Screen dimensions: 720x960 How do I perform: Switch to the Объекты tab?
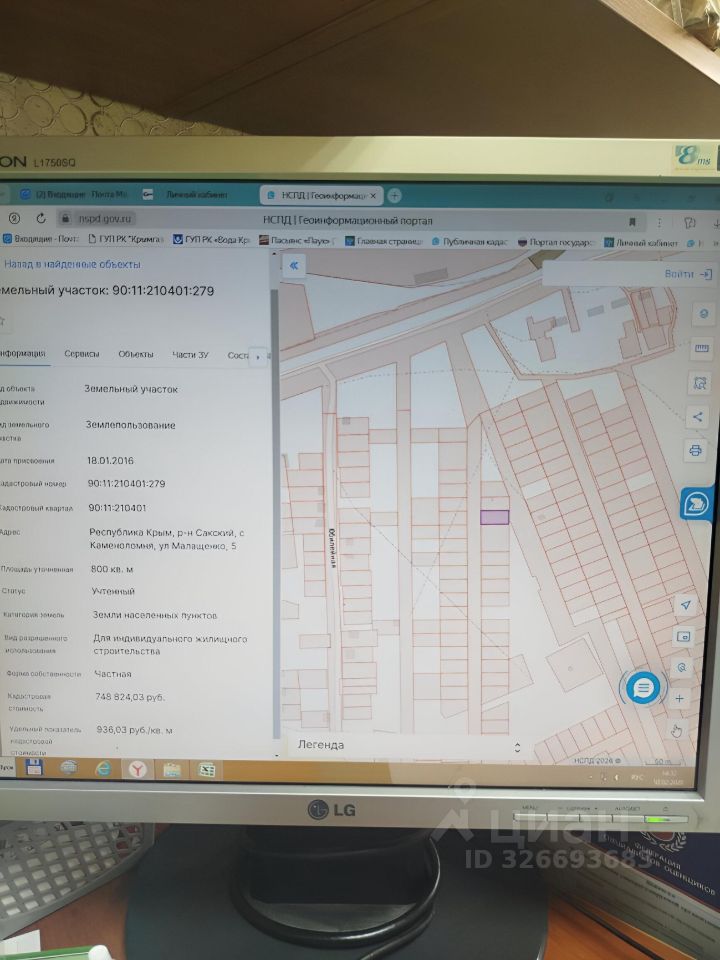tap(135, 354)
